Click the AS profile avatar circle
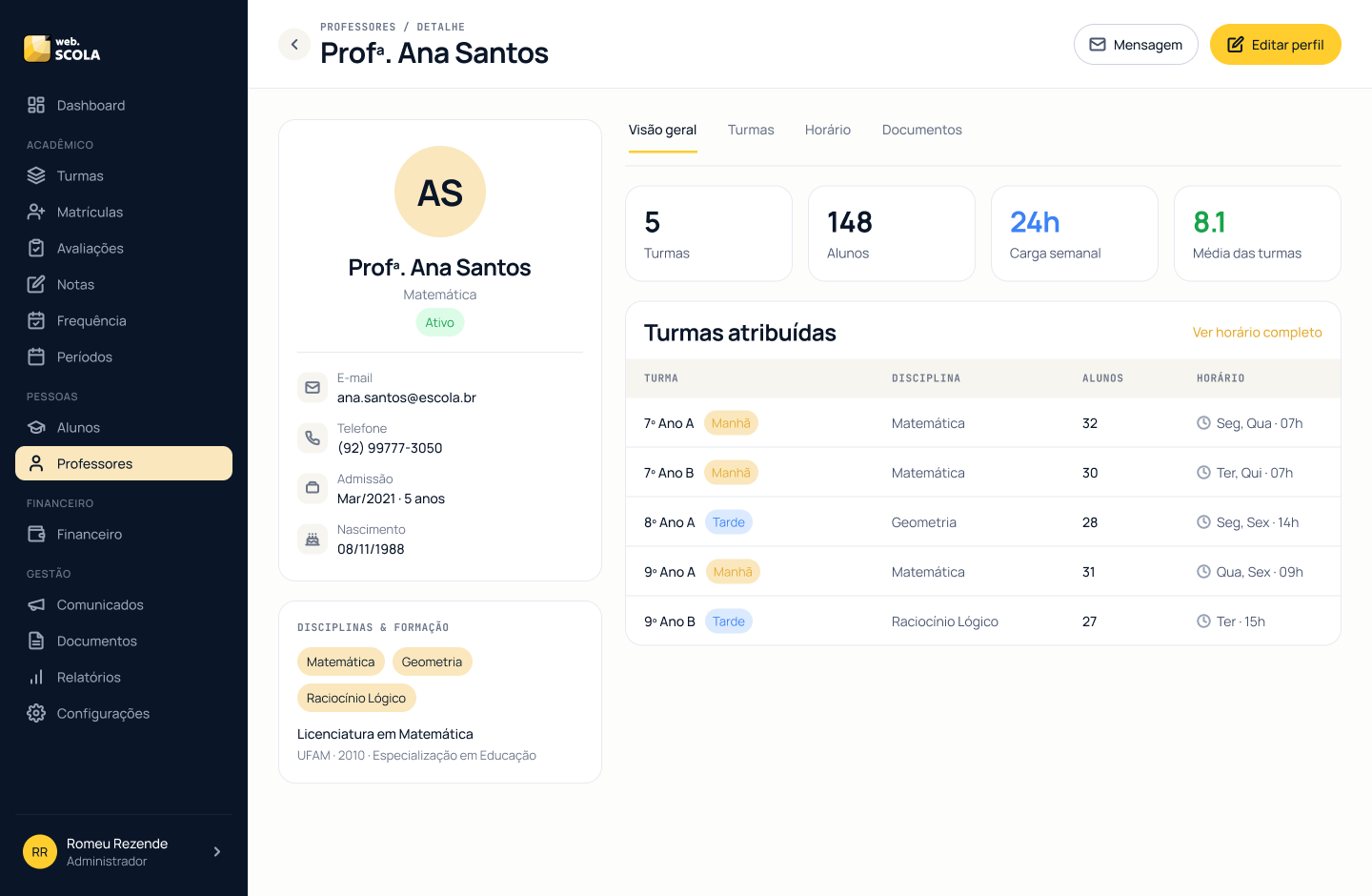The width and height of the screenshot is (1372, 896). [x=440, y=192]
